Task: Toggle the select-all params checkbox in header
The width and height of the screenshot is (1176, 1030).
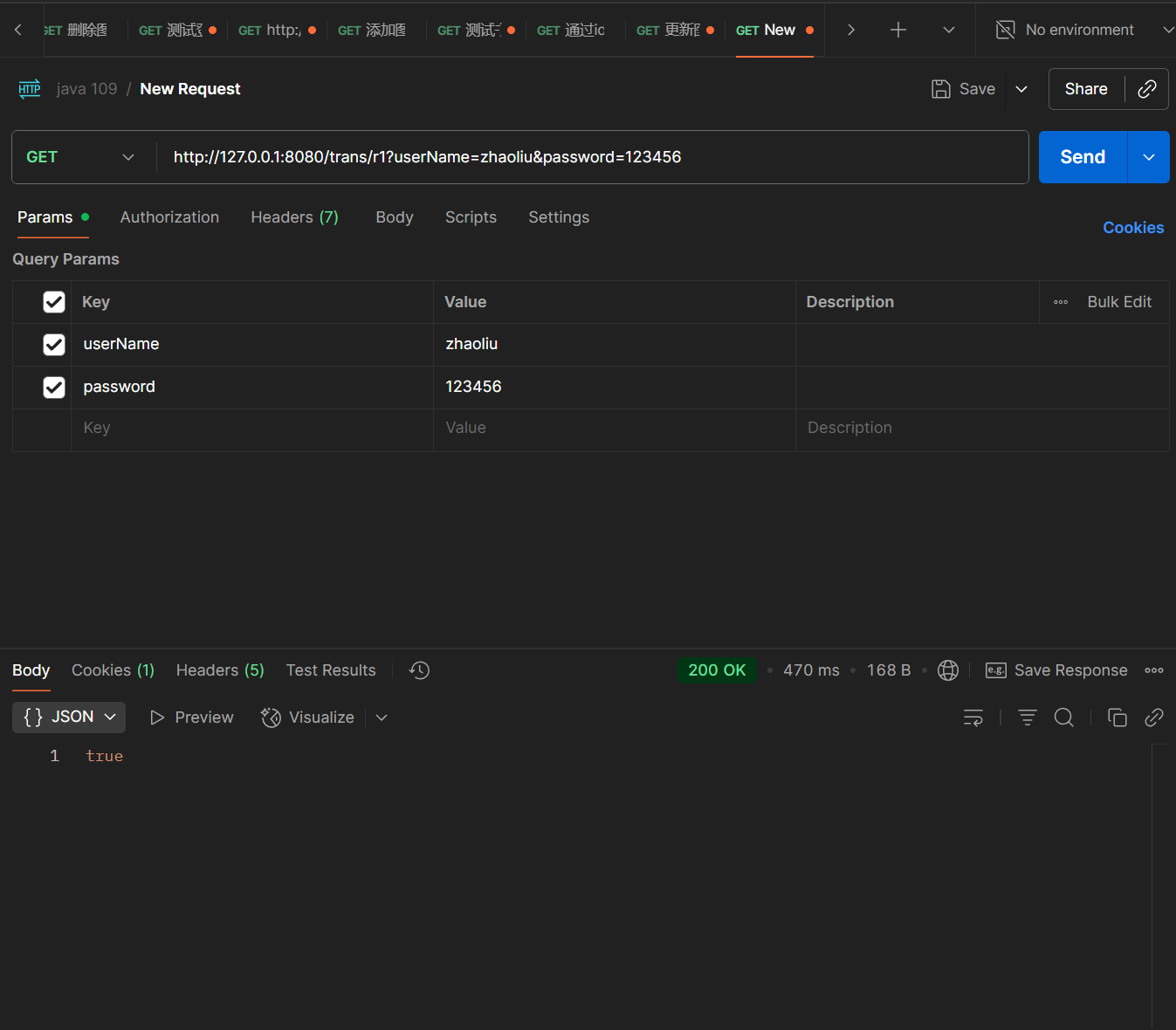Action: point(54,302)
